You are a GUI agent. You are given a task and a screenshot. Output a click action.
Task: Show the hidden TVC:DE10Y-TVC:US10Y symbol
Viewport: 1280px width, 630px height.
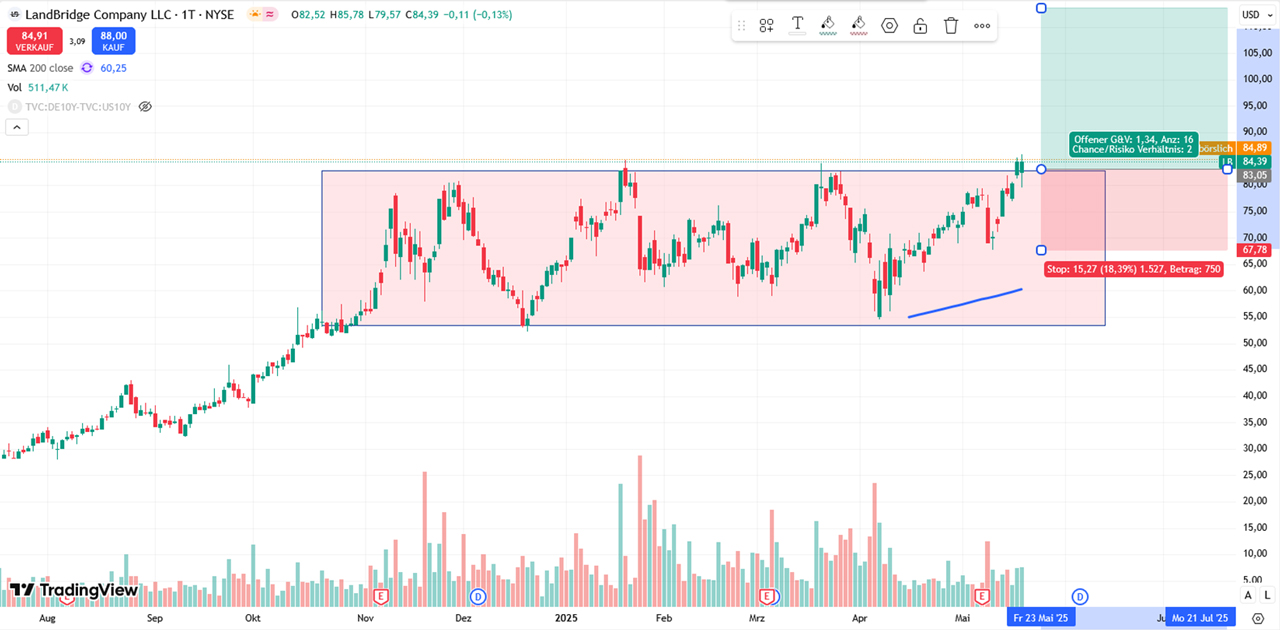[x=145, y=106]
